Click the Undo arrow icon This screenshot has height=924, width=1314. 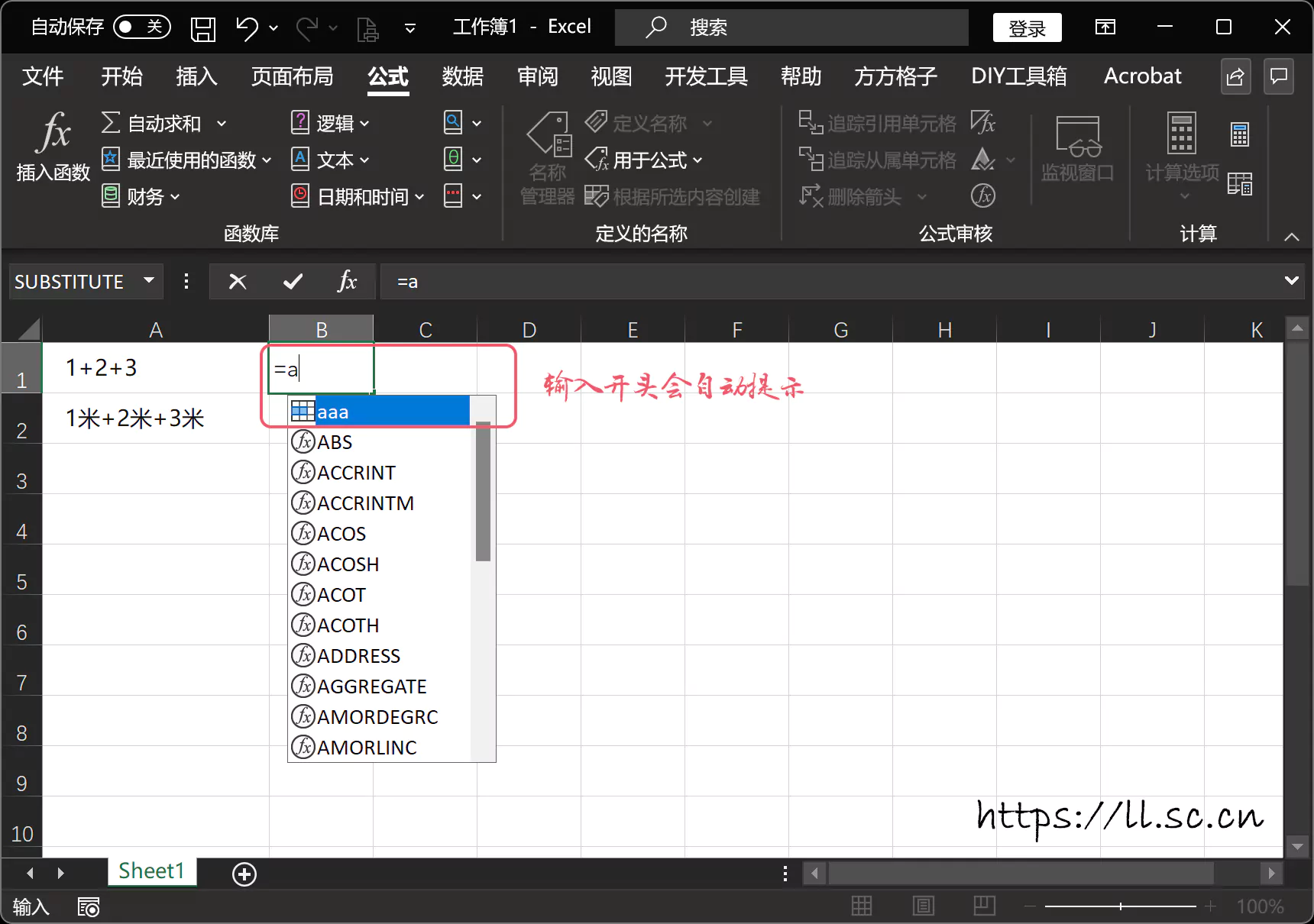coord(247,28)
